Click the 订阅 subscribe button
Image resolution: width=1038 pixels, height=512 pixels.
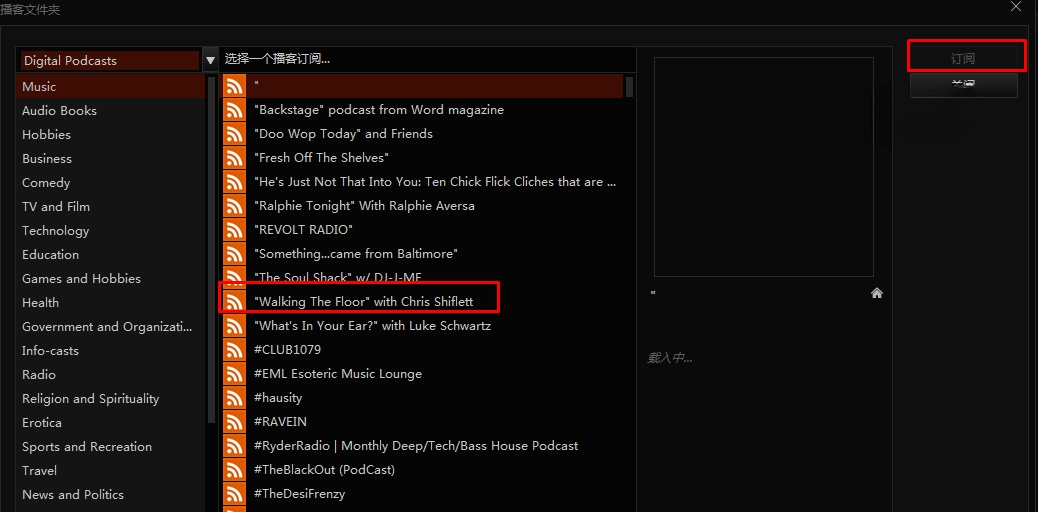(963, 58)
